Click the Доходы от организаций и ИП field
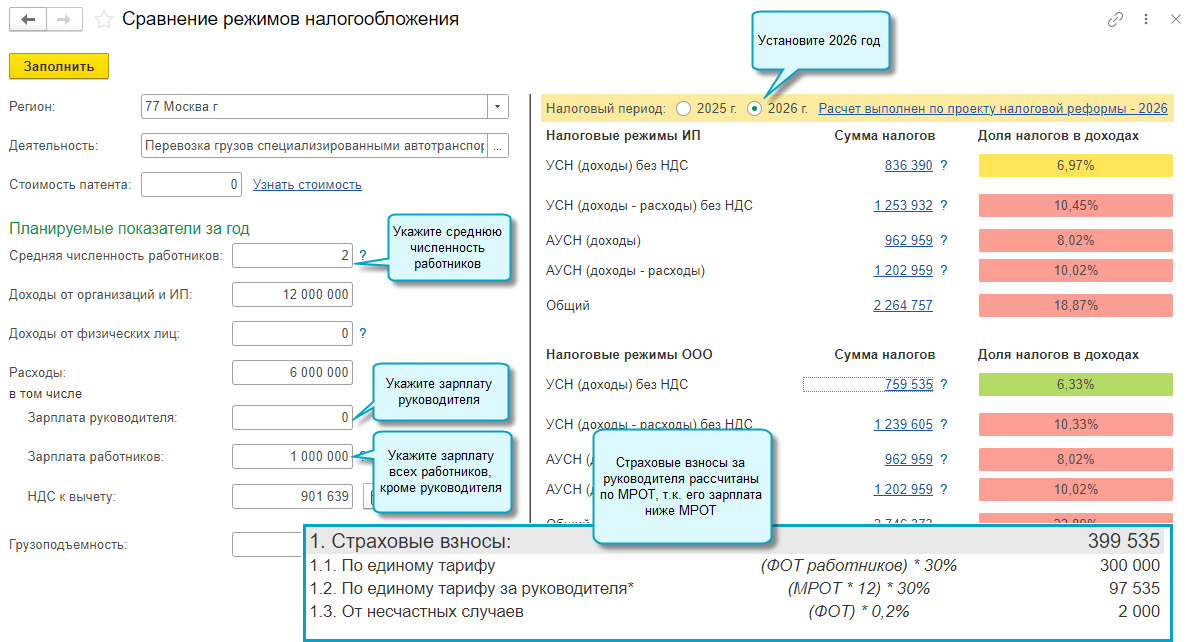1193x642 pixels. click(292, 295)
